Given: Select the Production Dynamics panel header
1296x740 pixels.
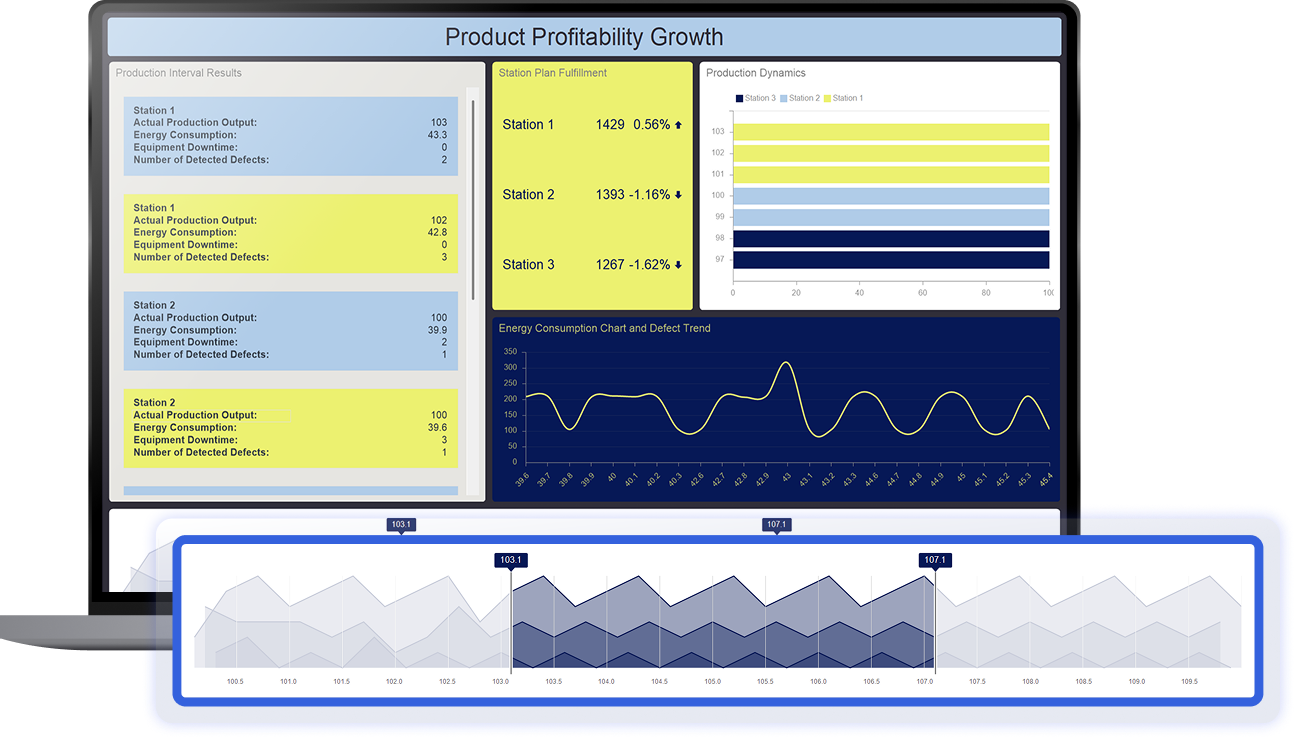Looking at the screenshot, I should pos(756,72).
